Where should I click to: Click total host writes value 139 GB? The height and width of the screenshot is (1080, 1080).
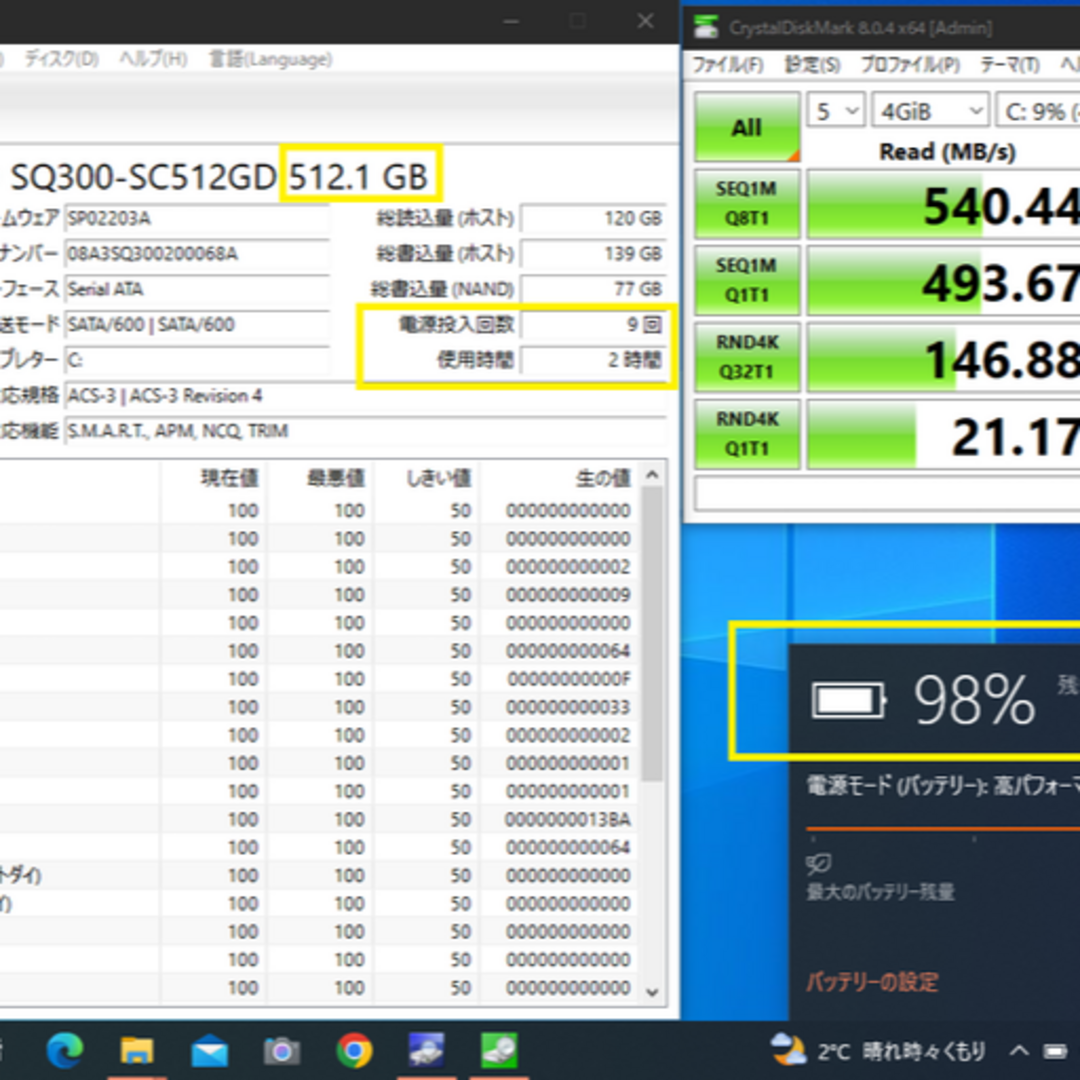(x=593, y=253)
